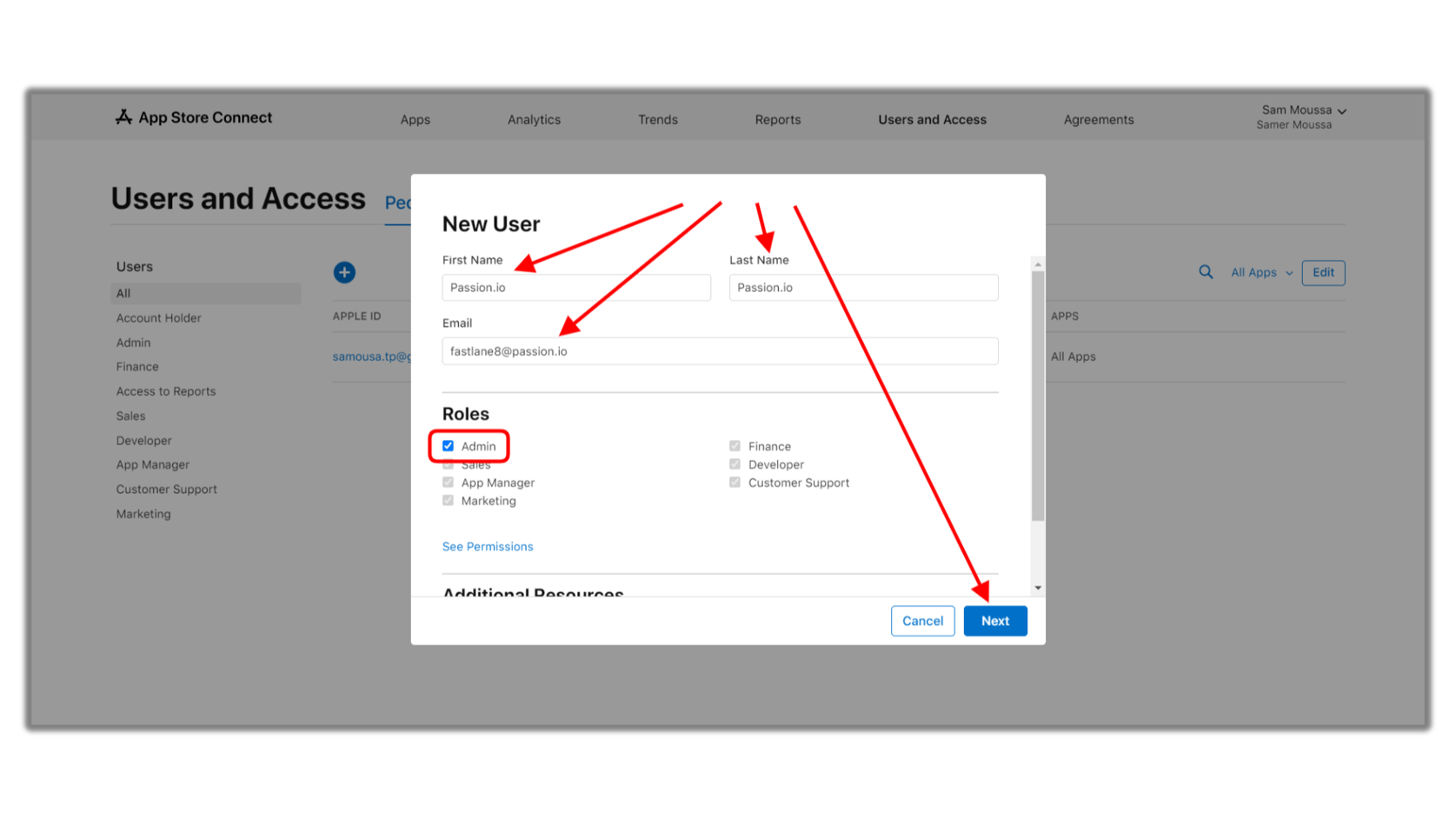Screen dimensions: 1456x819
Task: Select Access to Reports in sidebar
Action: point(166,391)
